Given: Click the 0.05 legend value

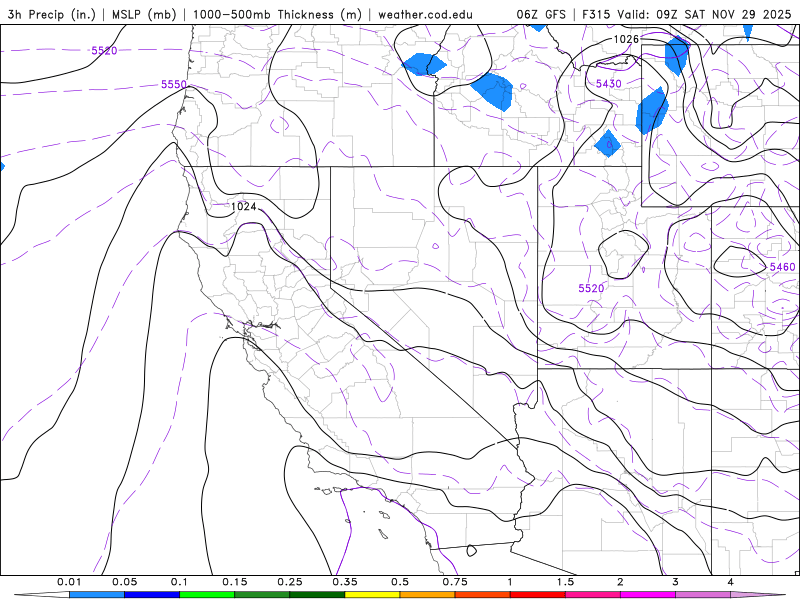Looking at the screenshot, I should tap(124, 582).
